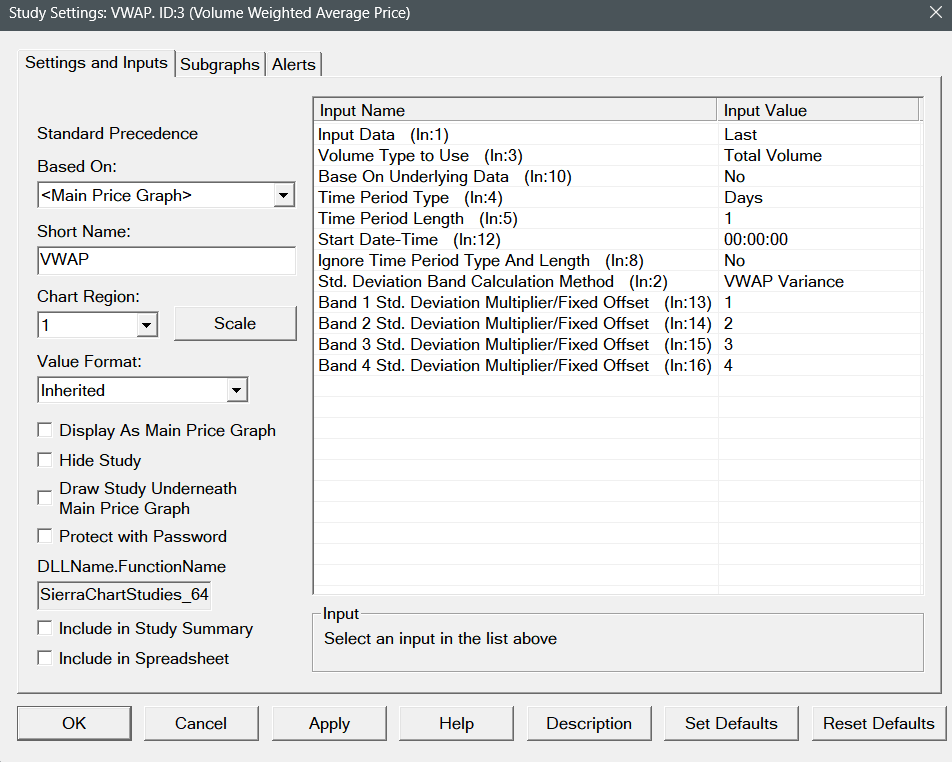This screenshot has width=952, height=762.
Task: Open the study Description button
Action: [x=589, y=723]
